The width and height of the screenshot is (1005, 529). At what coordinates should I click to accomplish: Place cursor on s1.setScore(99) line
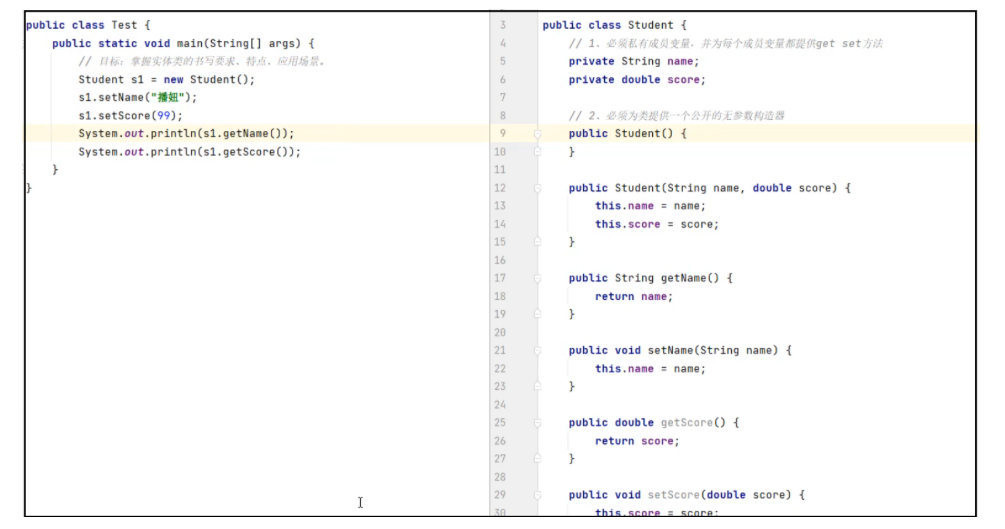(x=130, y=116)
